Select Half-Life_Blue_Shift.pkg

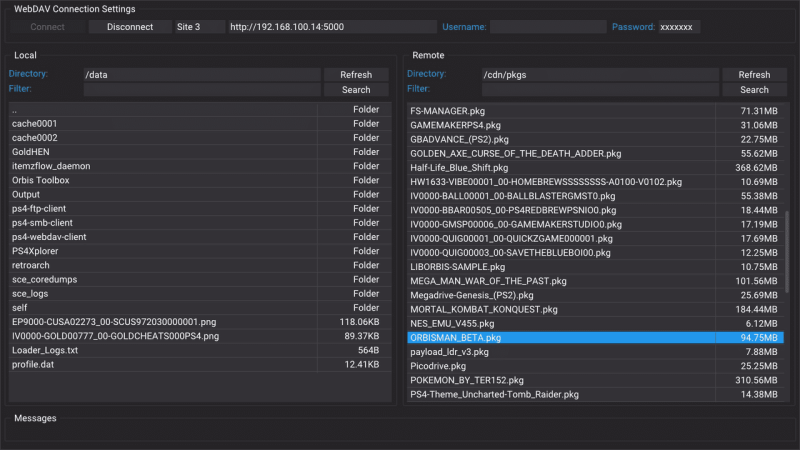point(595,168)
